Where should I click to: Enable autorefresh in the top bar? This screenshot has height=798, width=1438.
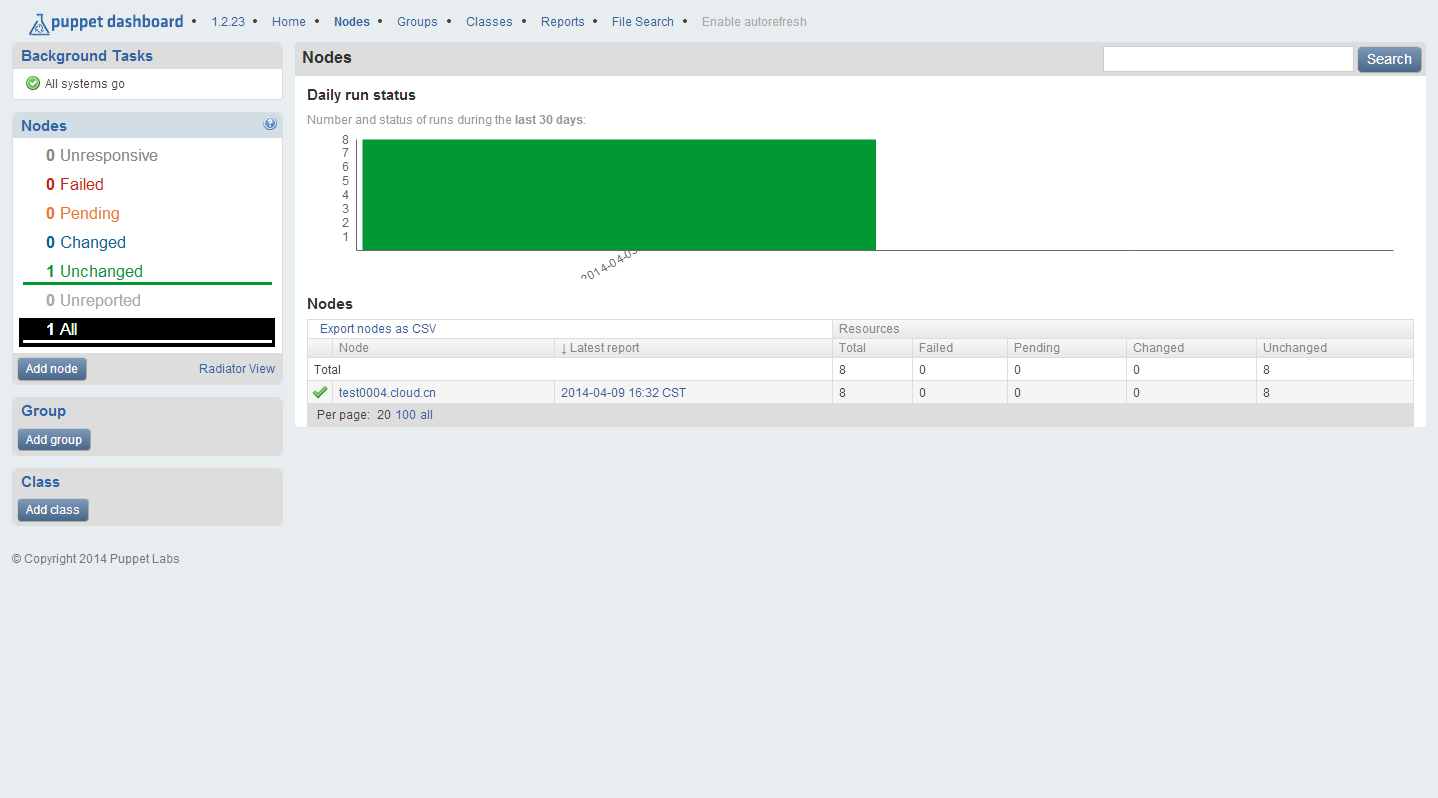coord(754,22)
